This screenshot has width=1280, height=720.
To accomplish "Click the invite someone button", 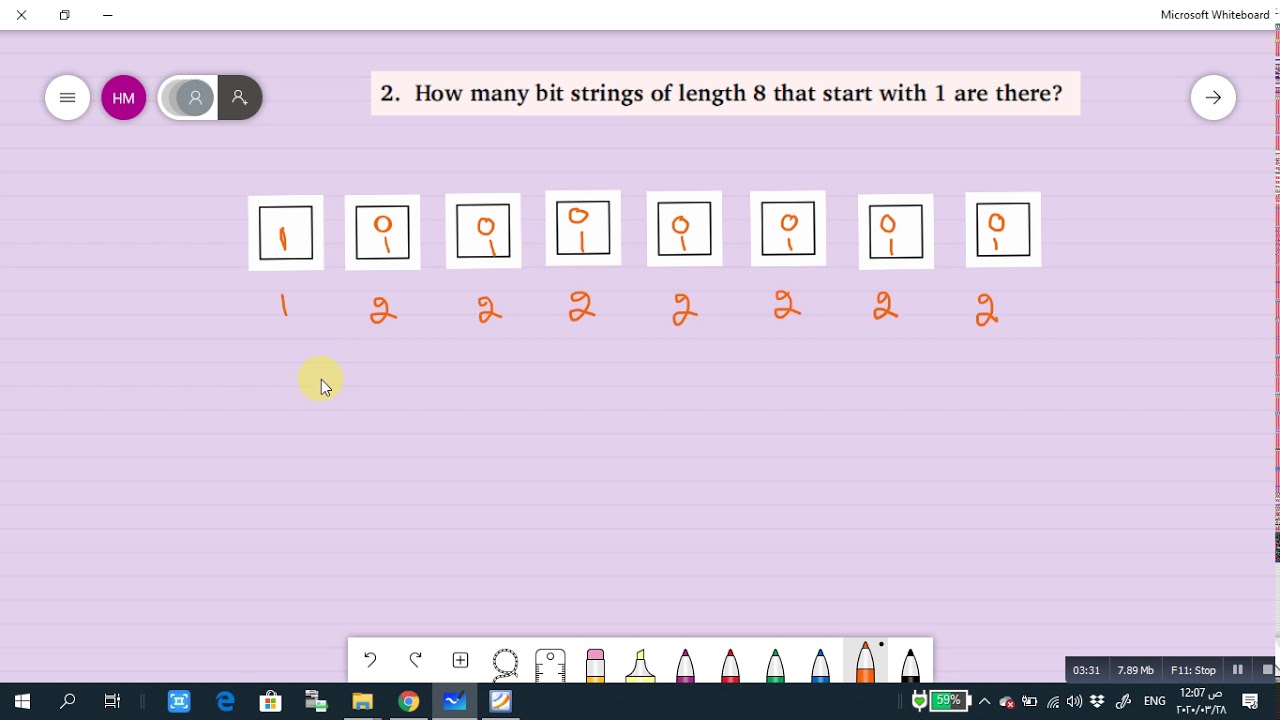I will [239, 98].
